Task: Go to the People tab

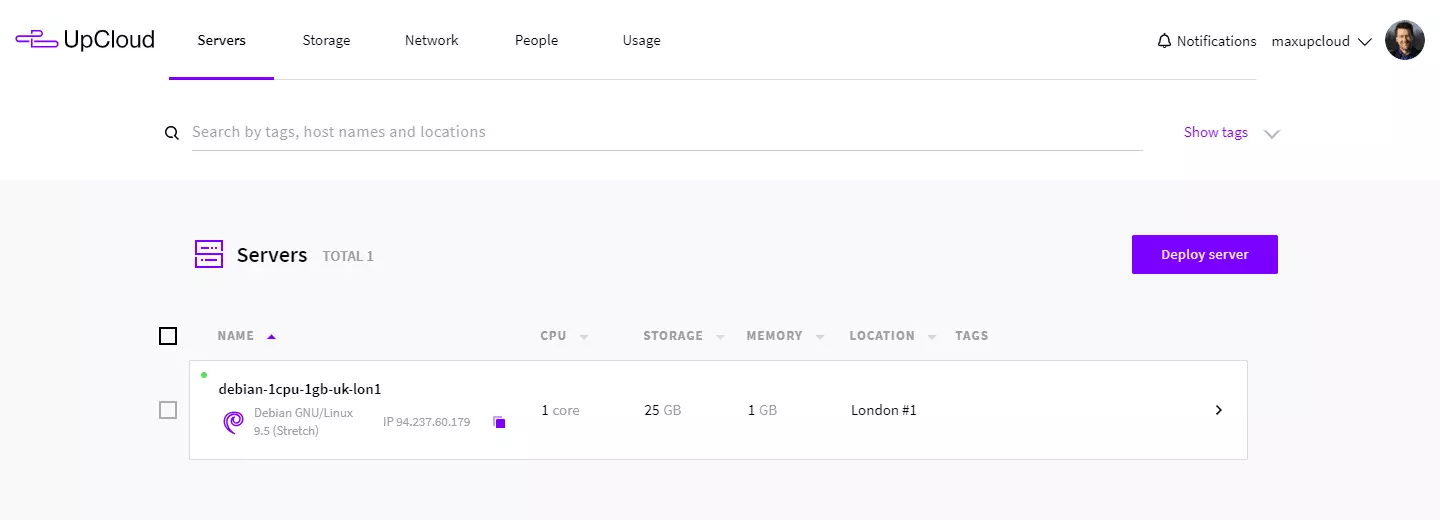Action: (537, 40)
